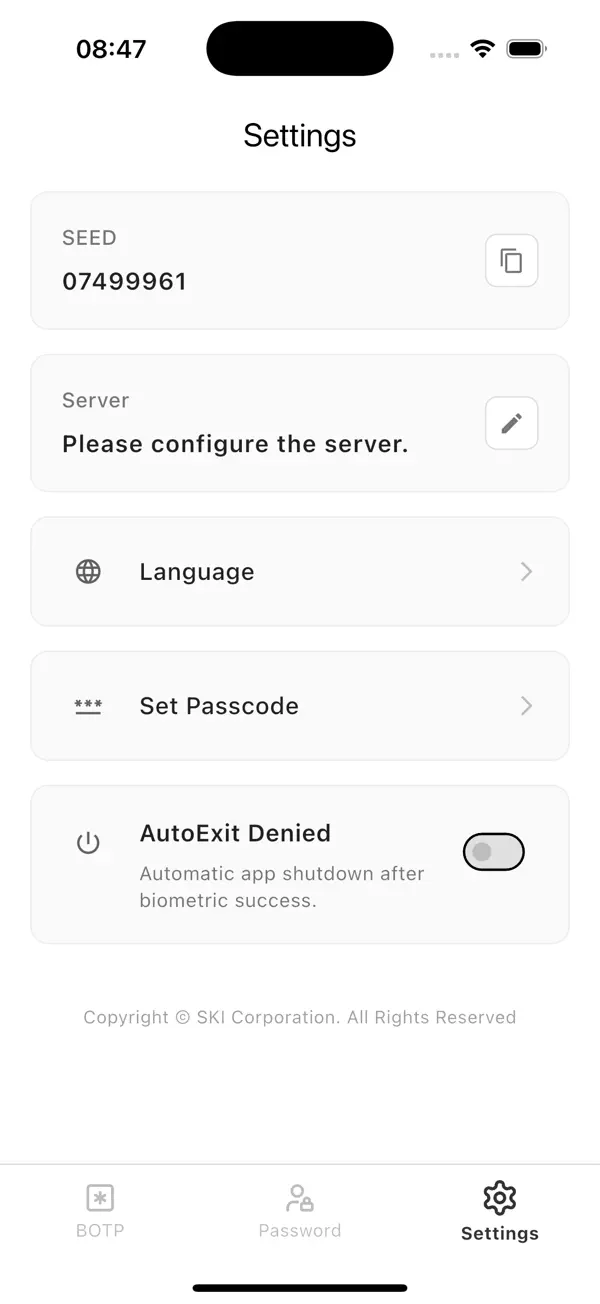
Task: Tap the Wi-Fi indicator in status bar
Action: pyautogui.click(x=482, y=47)
